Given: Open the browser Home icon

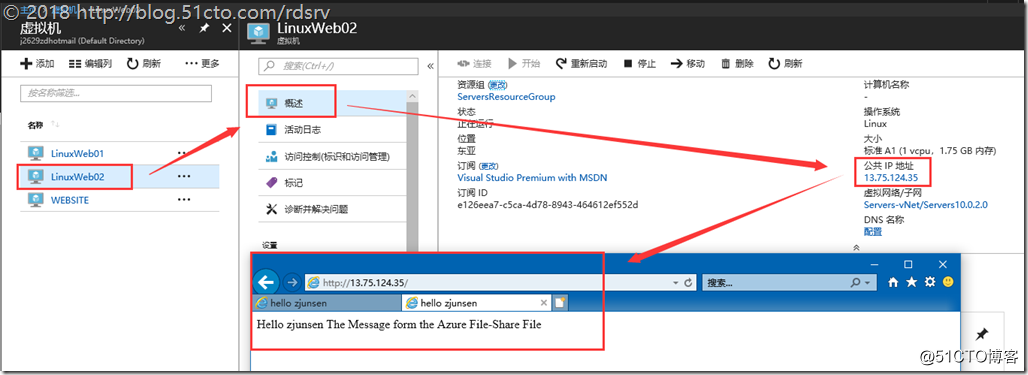Looking at the screenshot, I should [x=892, y=283].
